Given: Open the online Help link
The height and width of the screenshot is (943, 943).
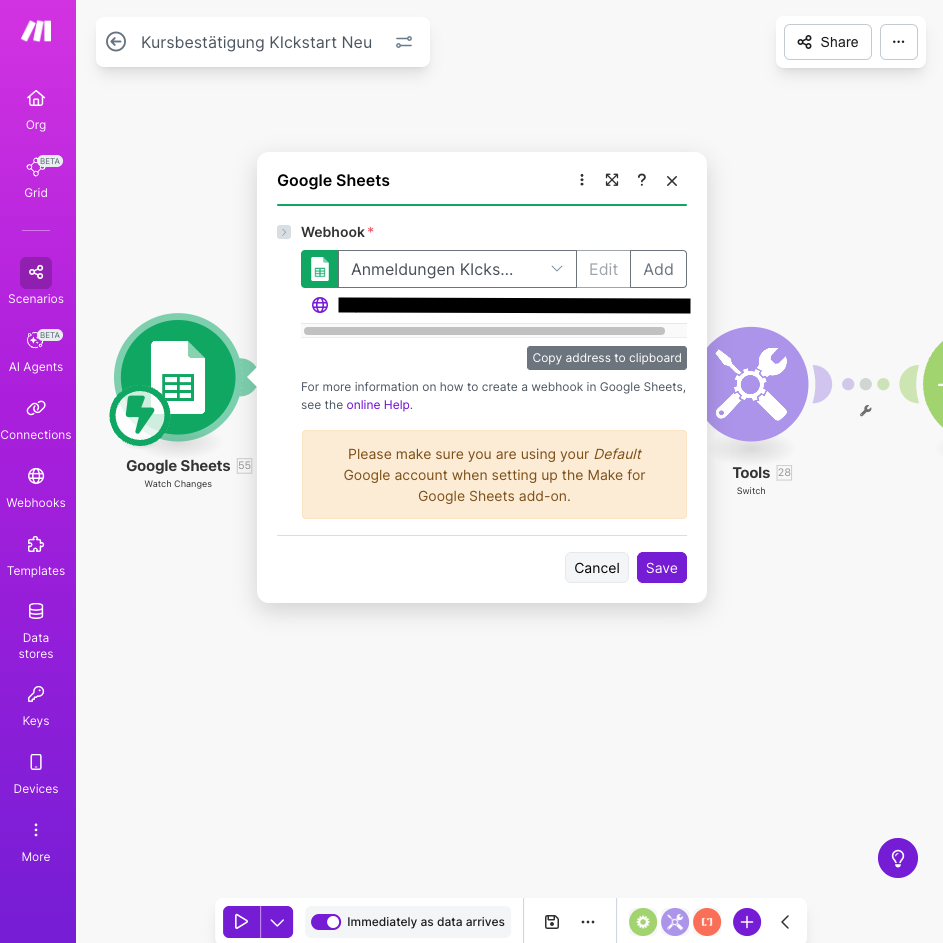Looking at the screenshot, I should [378, 405].
